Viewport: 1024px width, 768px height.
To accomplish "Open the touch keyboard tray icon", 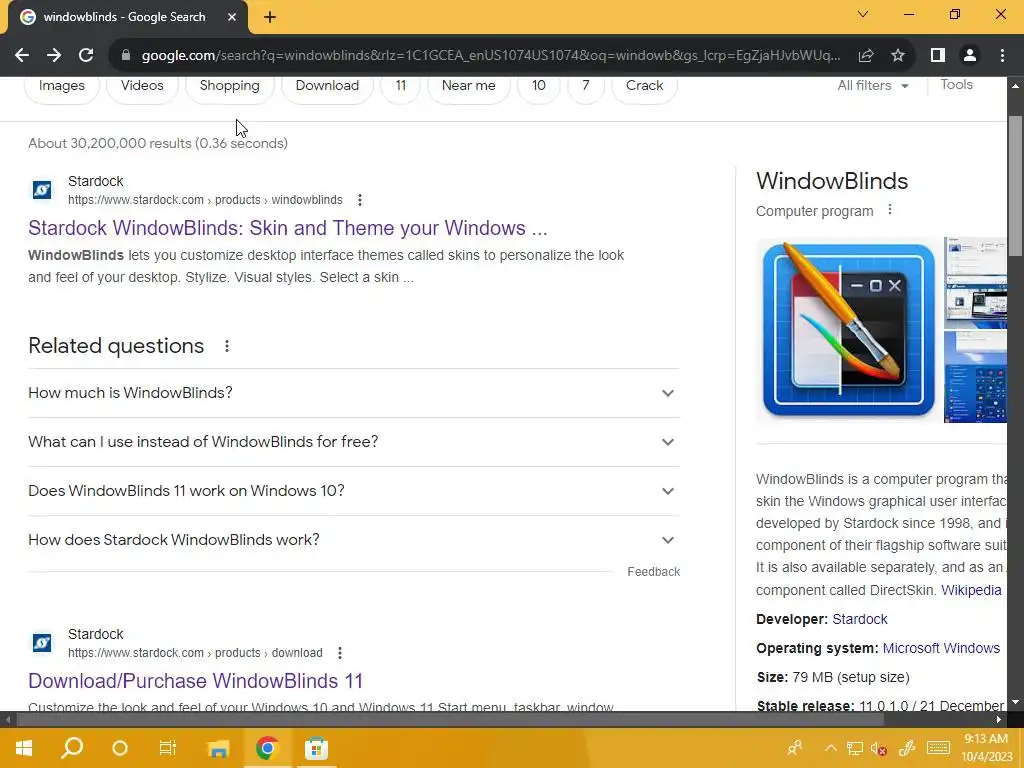I will tap(938, 748).
